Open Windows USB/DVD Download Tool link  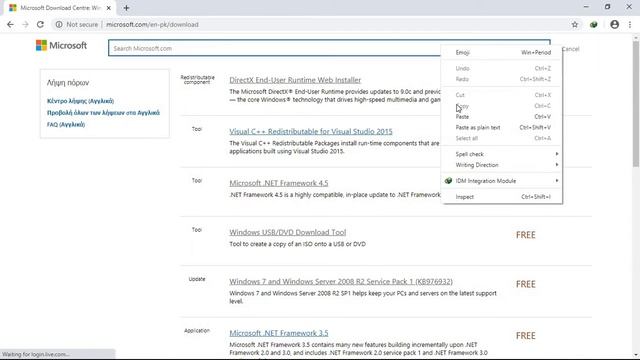[x=288, y=232]
